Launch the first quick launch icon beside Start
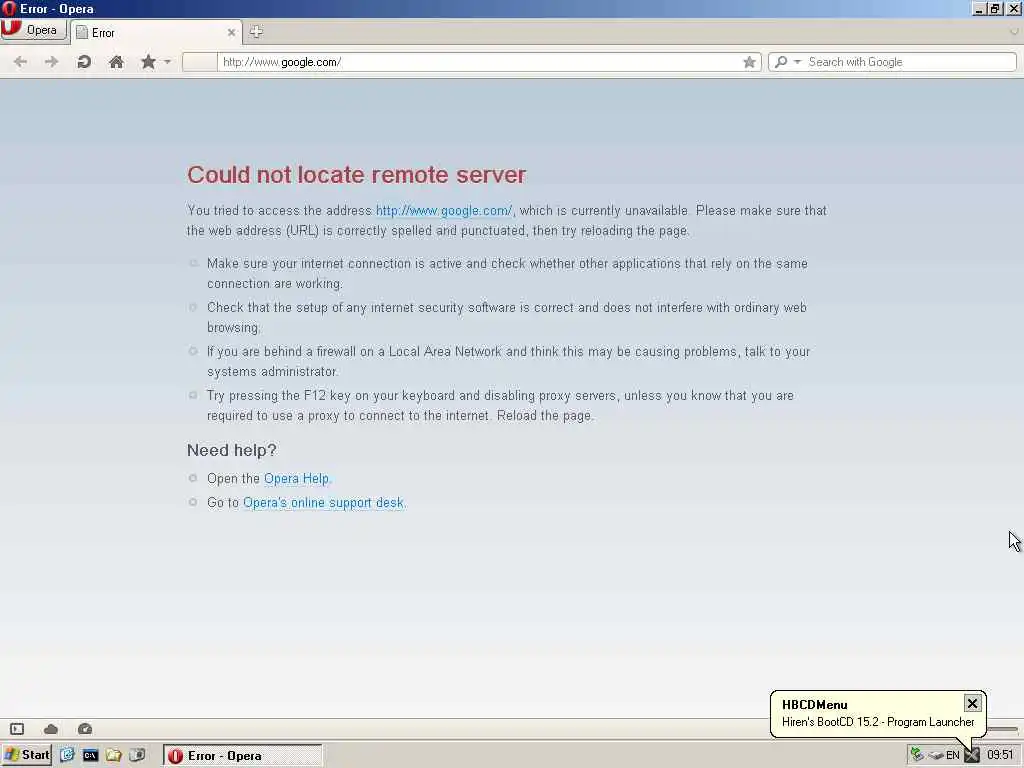This screenshot has width=1024, height=768. pyautogui.click(x=67, y=756)
